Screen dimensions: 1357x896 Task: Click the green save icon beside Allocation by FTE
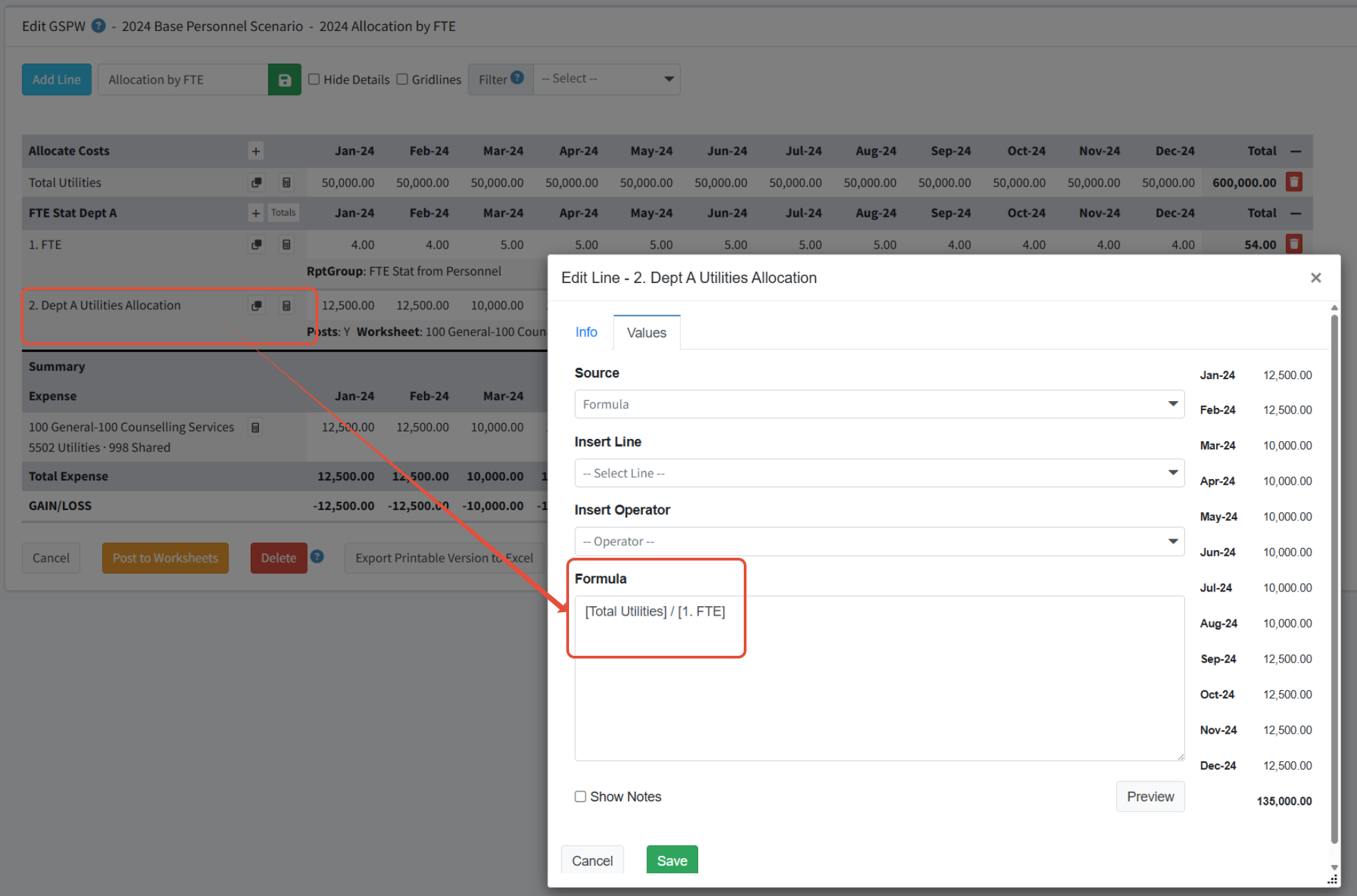coord(284,80)
